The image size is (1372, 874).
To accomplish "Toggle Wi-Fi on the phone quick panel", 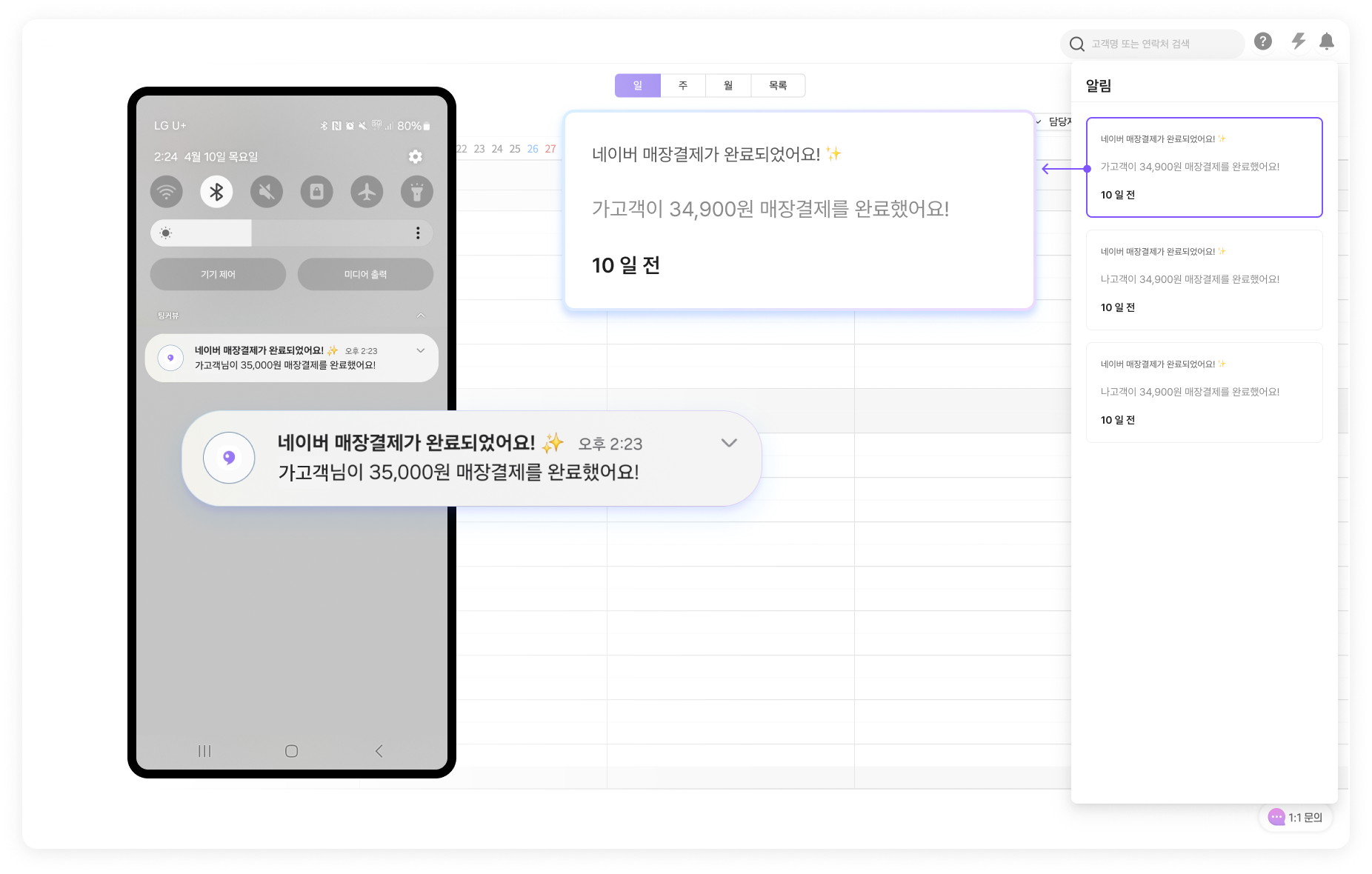I will pos(167,192).
